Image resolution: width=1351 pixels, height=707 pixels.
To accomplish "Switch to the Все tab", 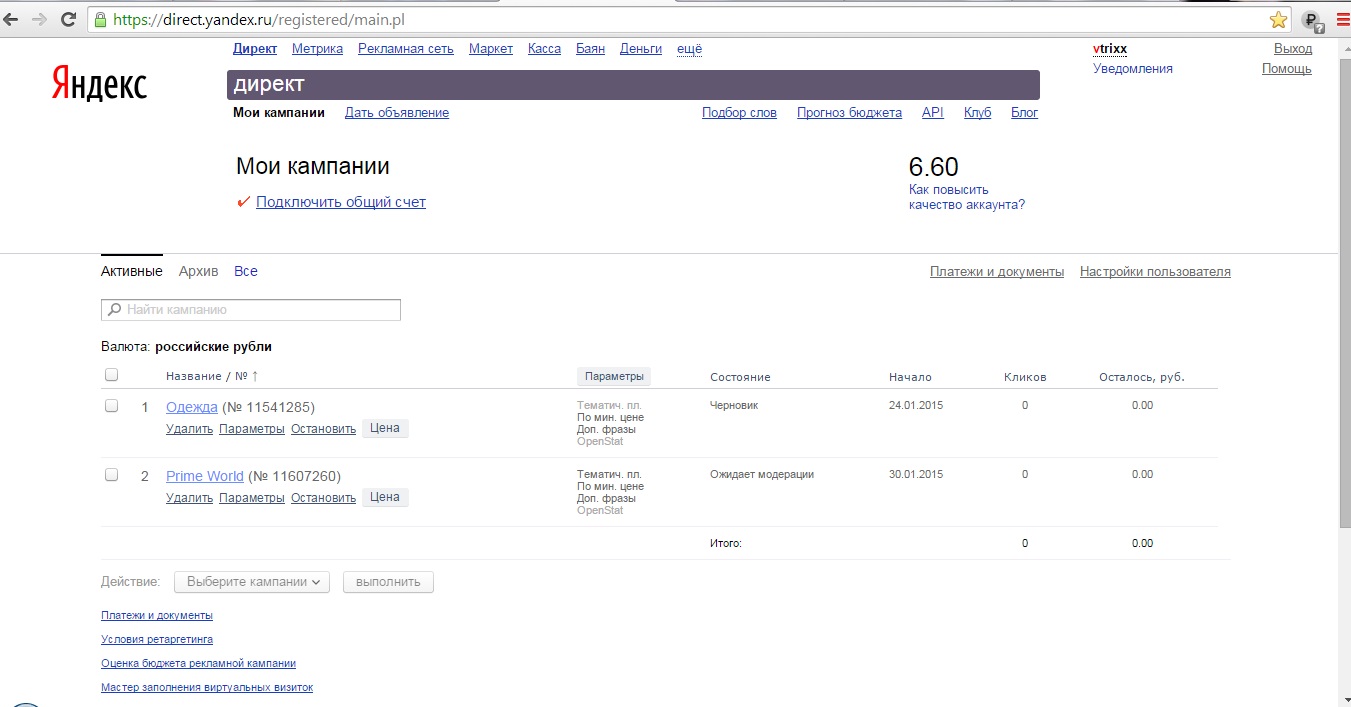I will click(x=246, y=271).
